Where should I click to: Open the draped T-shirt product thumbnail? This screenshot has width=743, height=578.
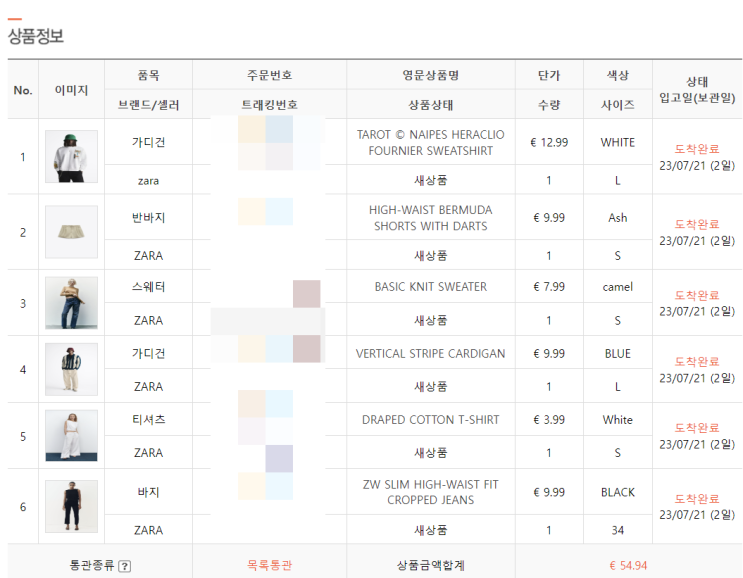(x=72, y=435)
